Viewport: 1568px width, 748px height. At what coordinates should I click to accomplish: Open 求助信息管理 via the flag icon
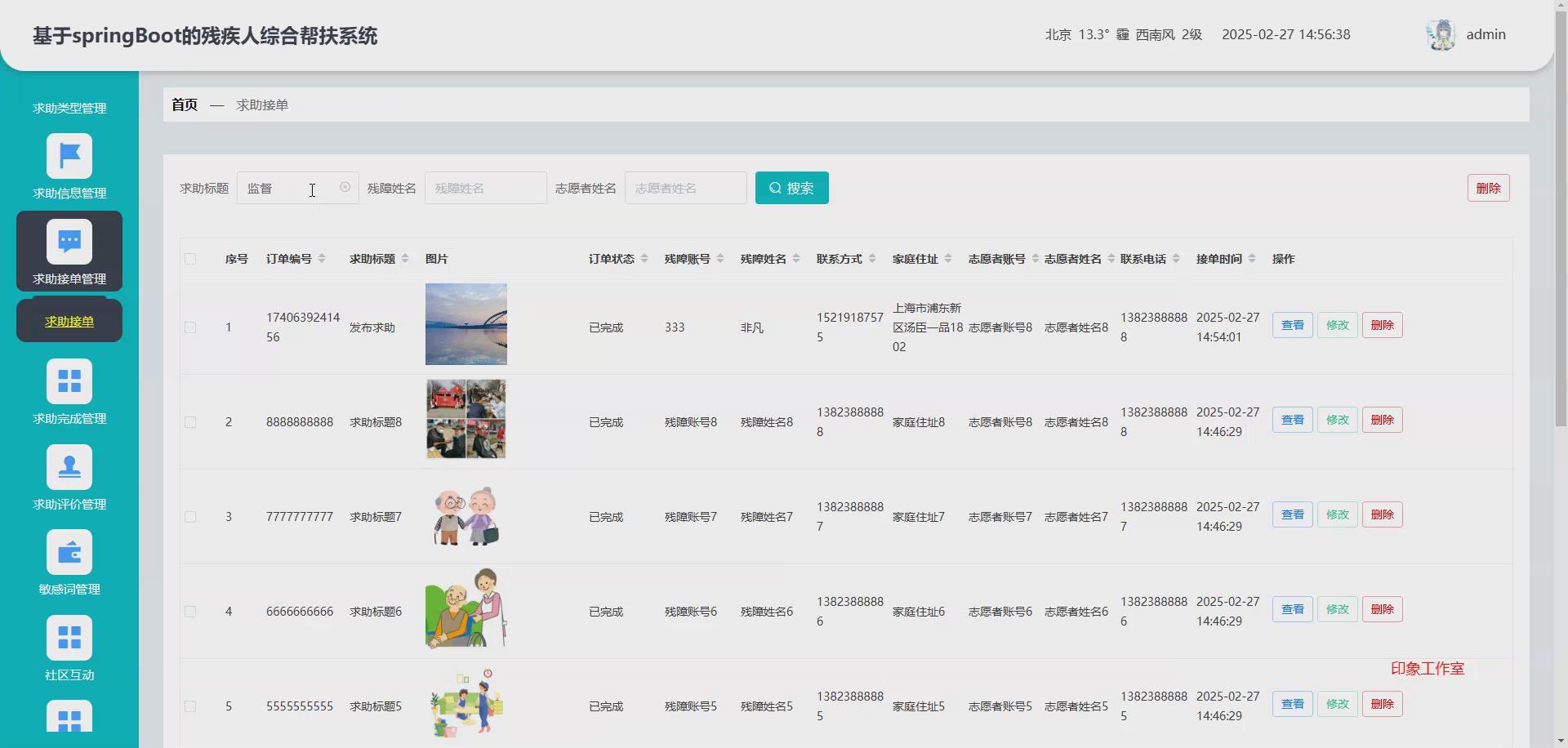[69, 155]
